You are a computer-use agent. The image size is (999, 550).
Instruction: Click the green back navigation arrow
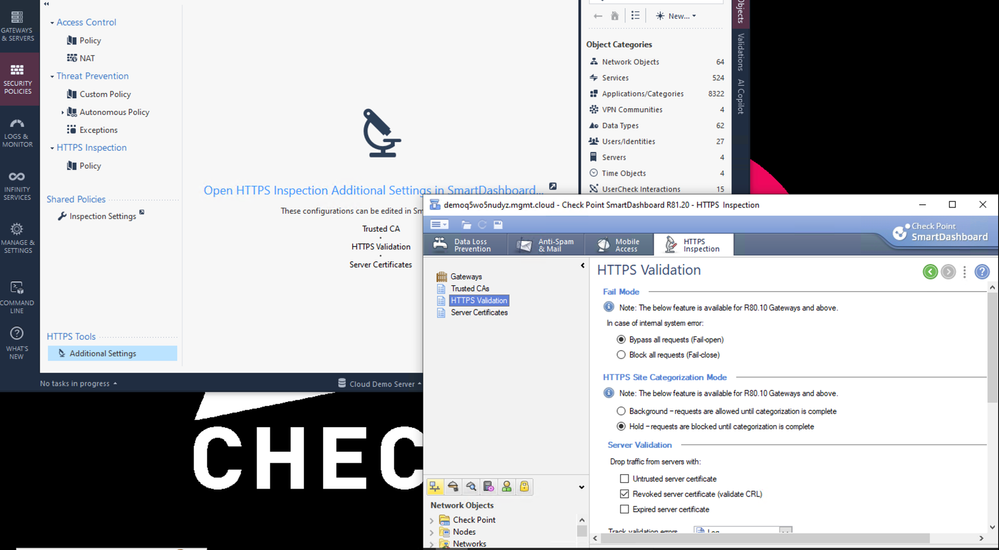[x=930, y=272]
